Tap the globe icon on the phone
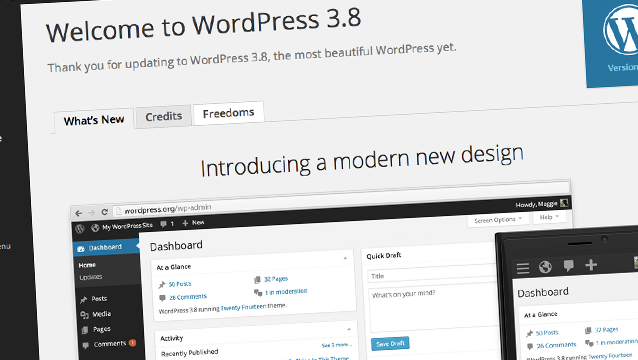The width and height of the screenshot is (638, 360). click(x=545, y=267)
